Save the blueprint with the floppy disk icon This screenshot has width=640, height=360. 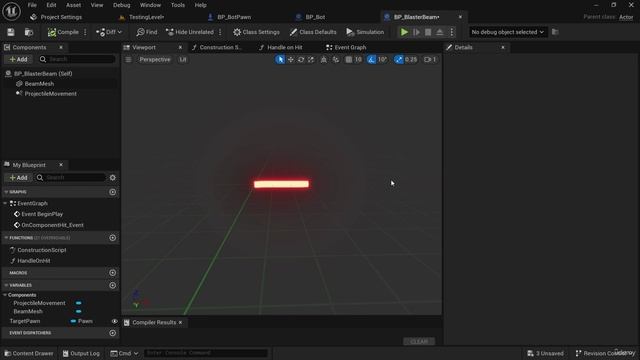click(x=11, y=32)
